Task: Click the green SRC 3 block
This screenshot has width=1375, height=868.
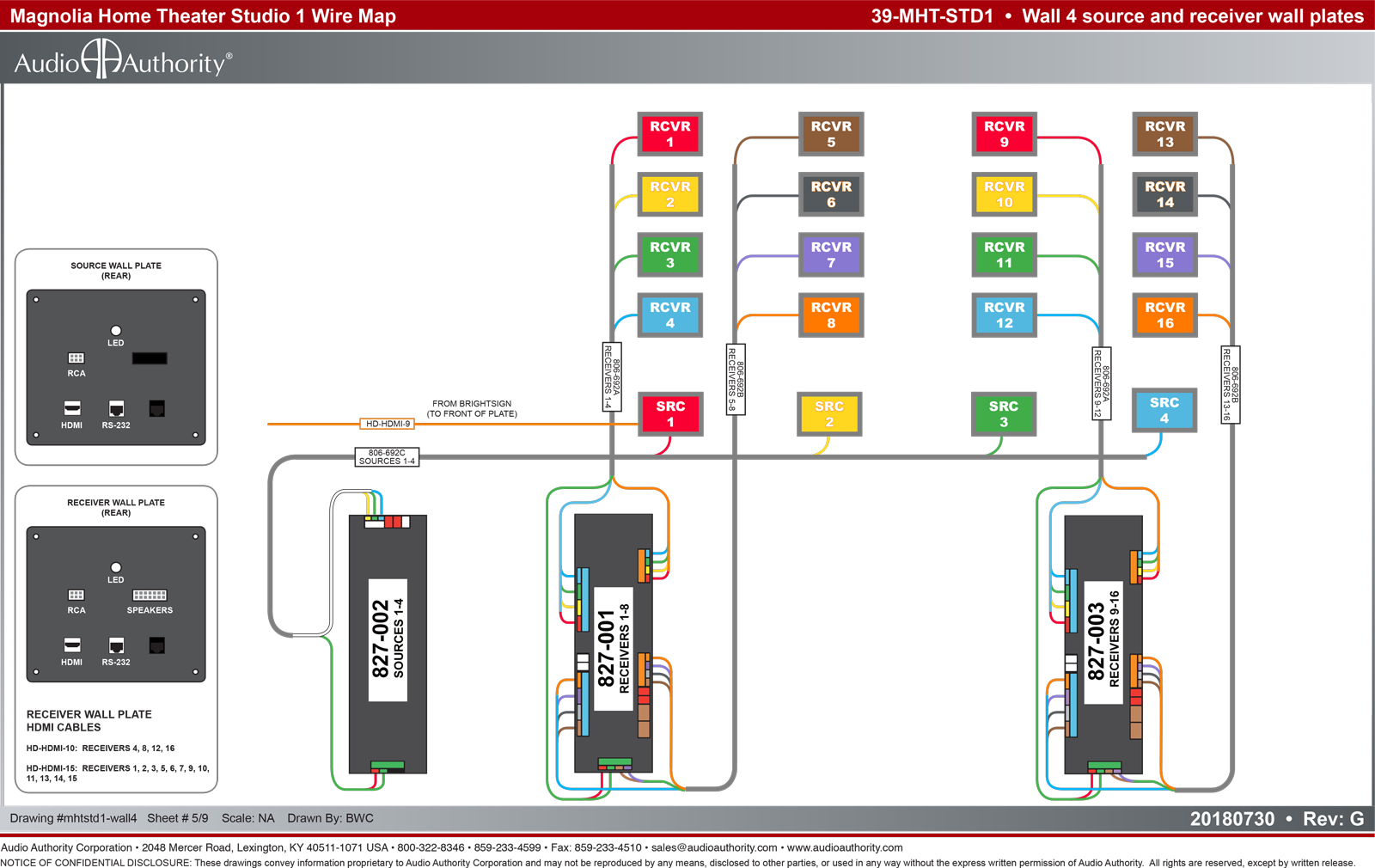Action: [x=1004, y=413]
